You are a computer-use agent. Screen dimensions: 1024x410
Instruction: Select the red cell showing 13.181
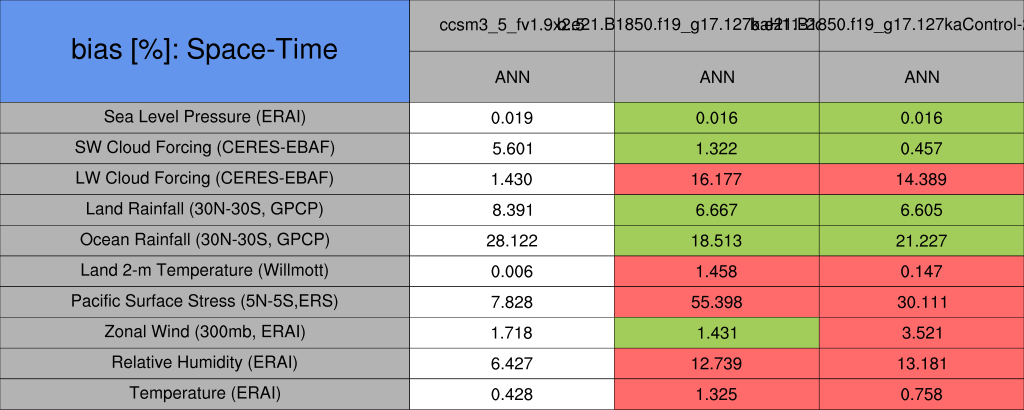click(x=921, y=363)
